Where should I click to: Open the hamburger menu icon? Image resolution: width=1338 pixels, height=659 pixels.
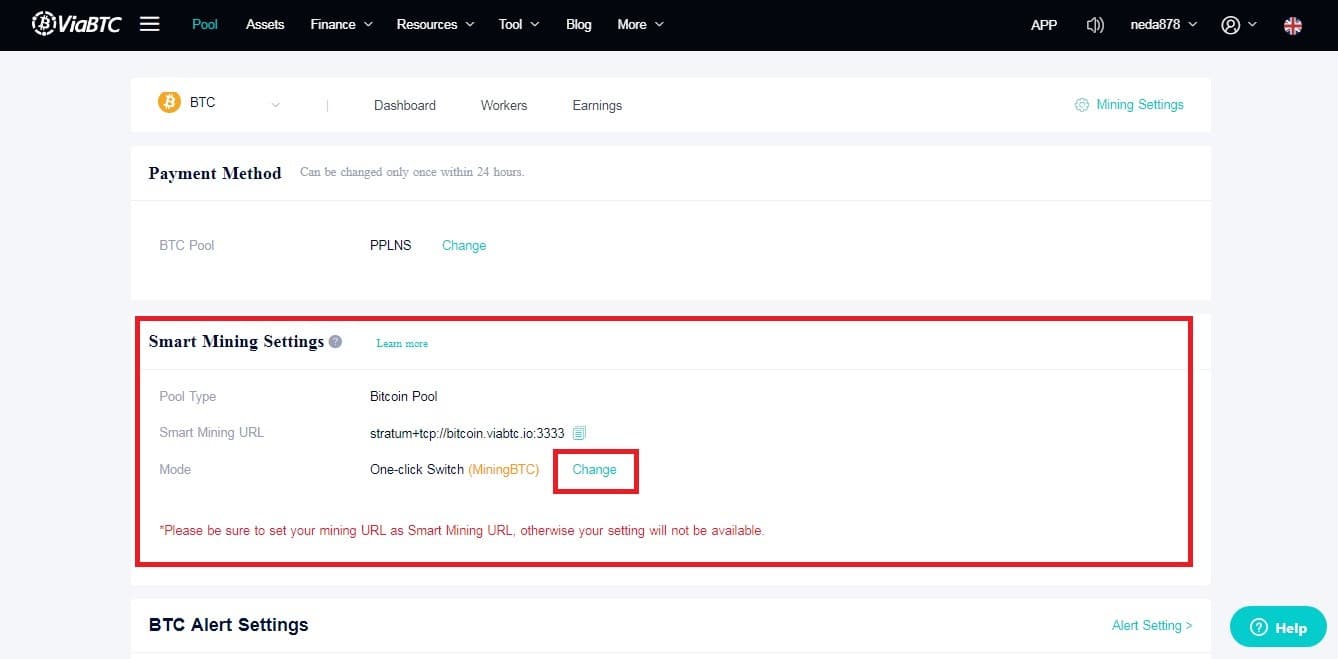point(150,24)
